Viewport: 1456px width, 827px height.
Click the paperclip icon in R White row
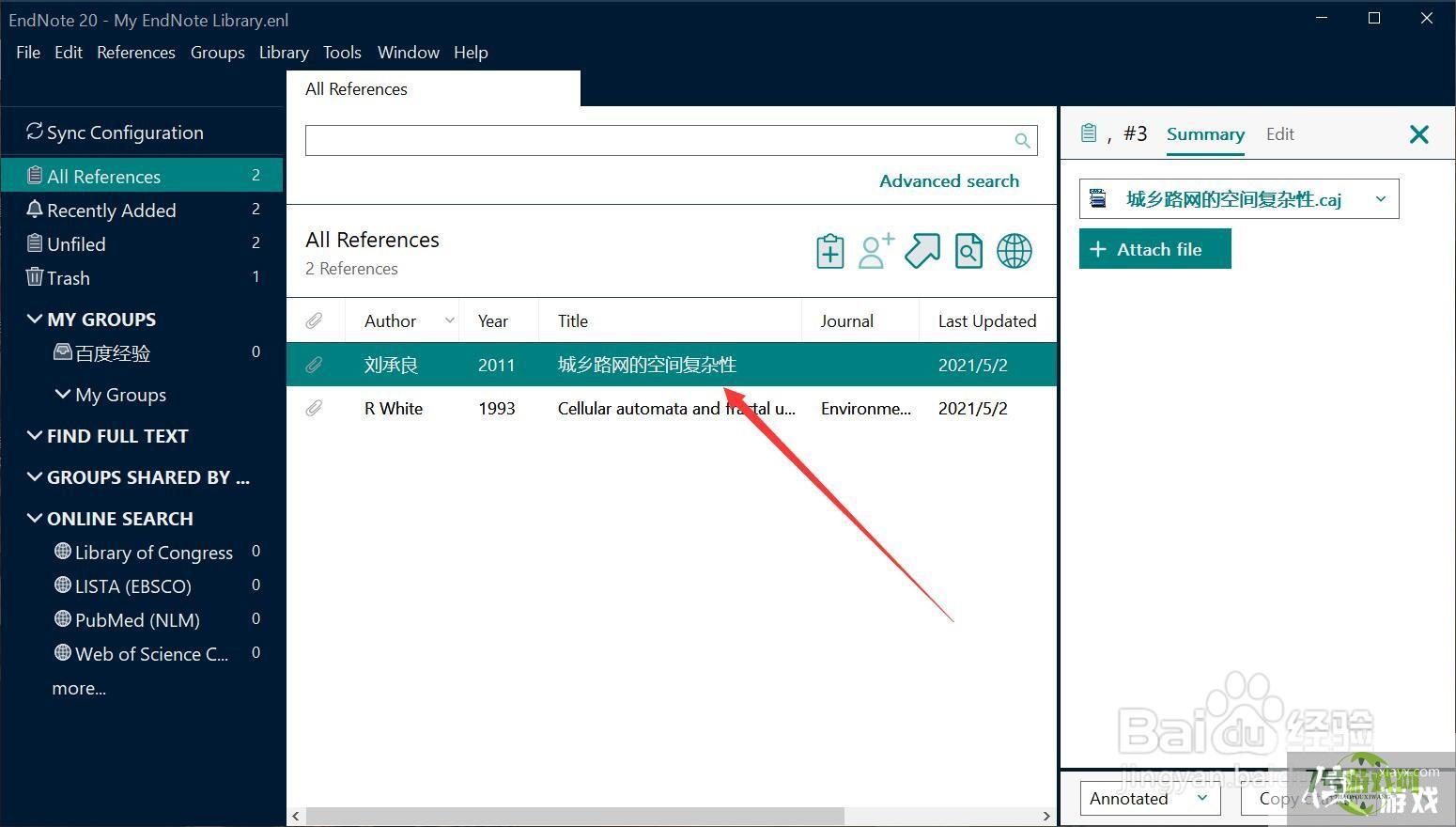click(315, 408)
